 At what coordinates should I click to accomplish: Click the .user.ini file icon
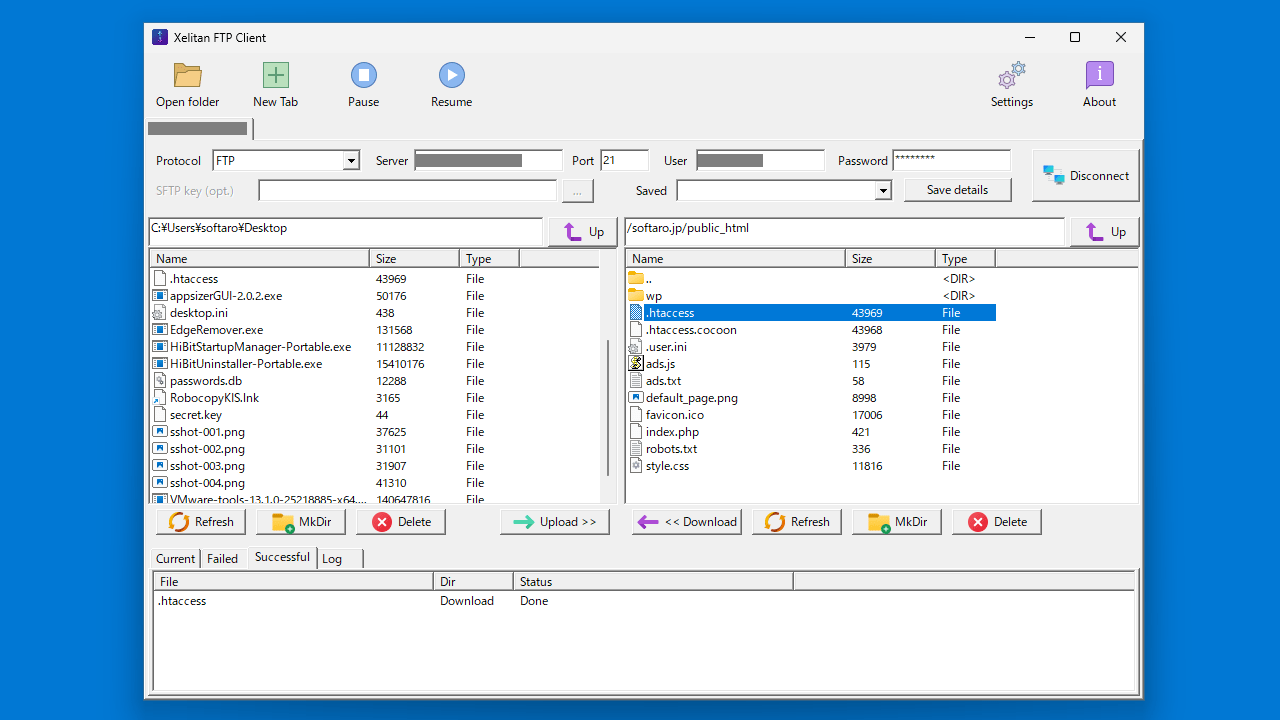click(636, 347)
